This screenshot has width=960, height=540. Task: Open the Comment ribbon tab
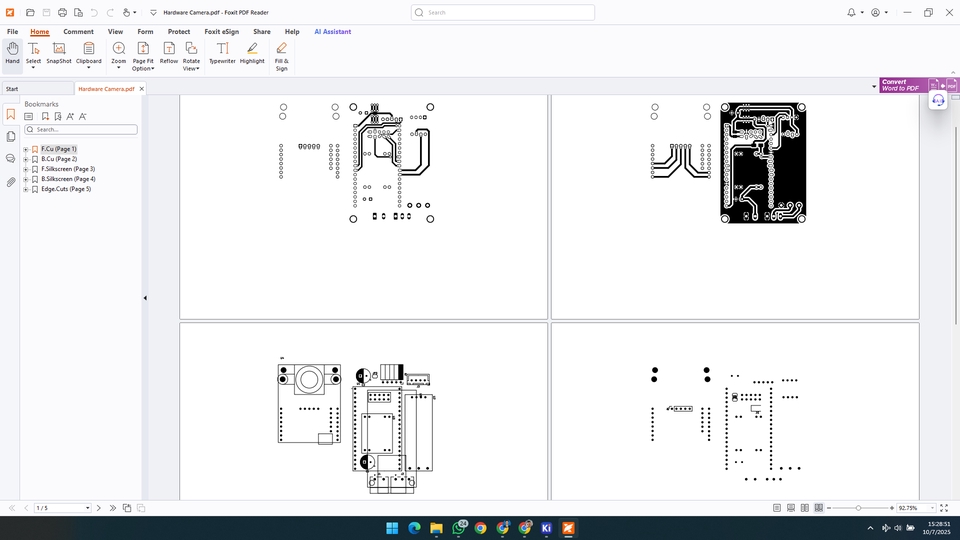(78, 32)
